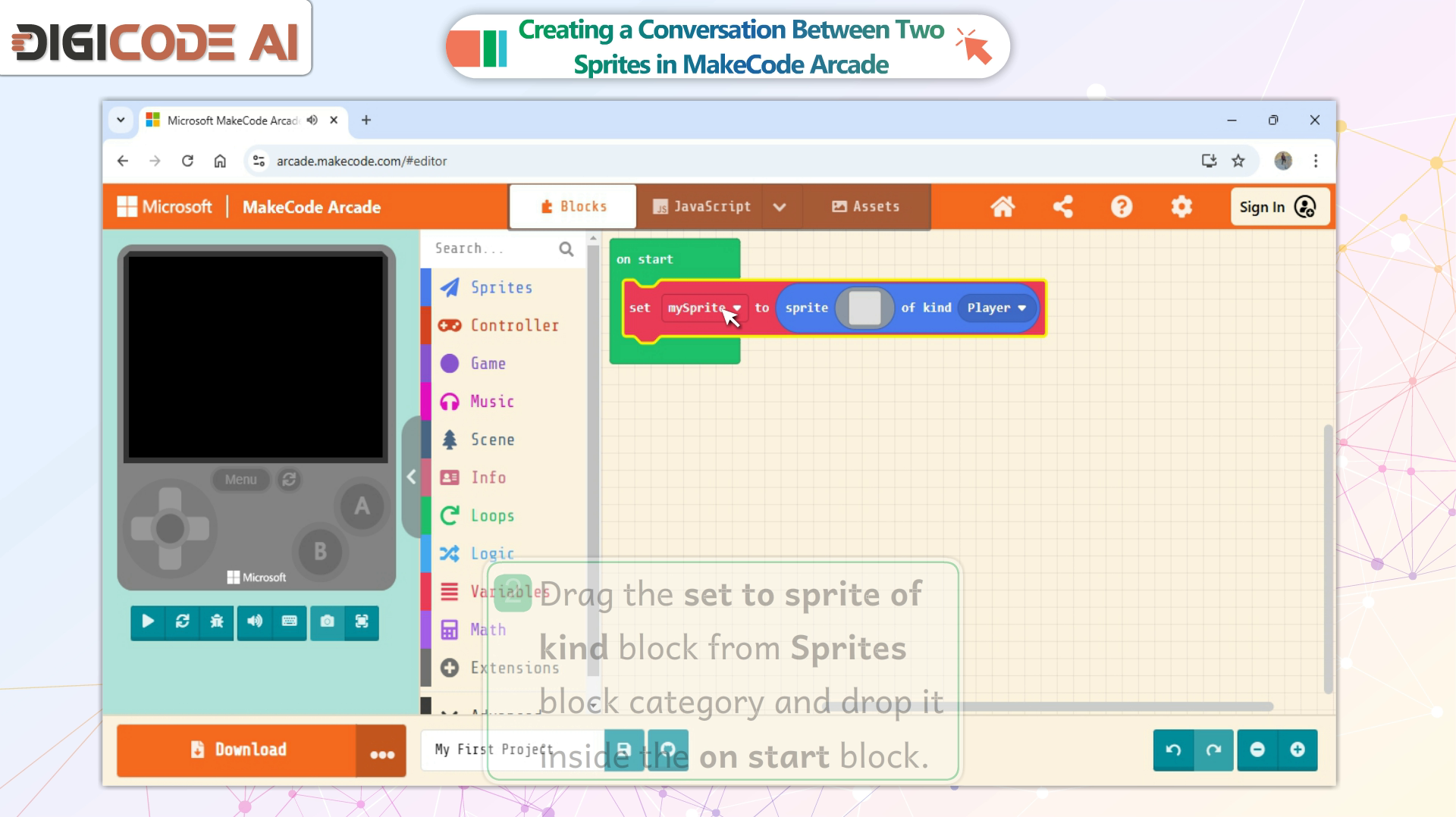Toggle the simulator keyboard controls
Screen dimensions: 1456x817
point(289,621)
